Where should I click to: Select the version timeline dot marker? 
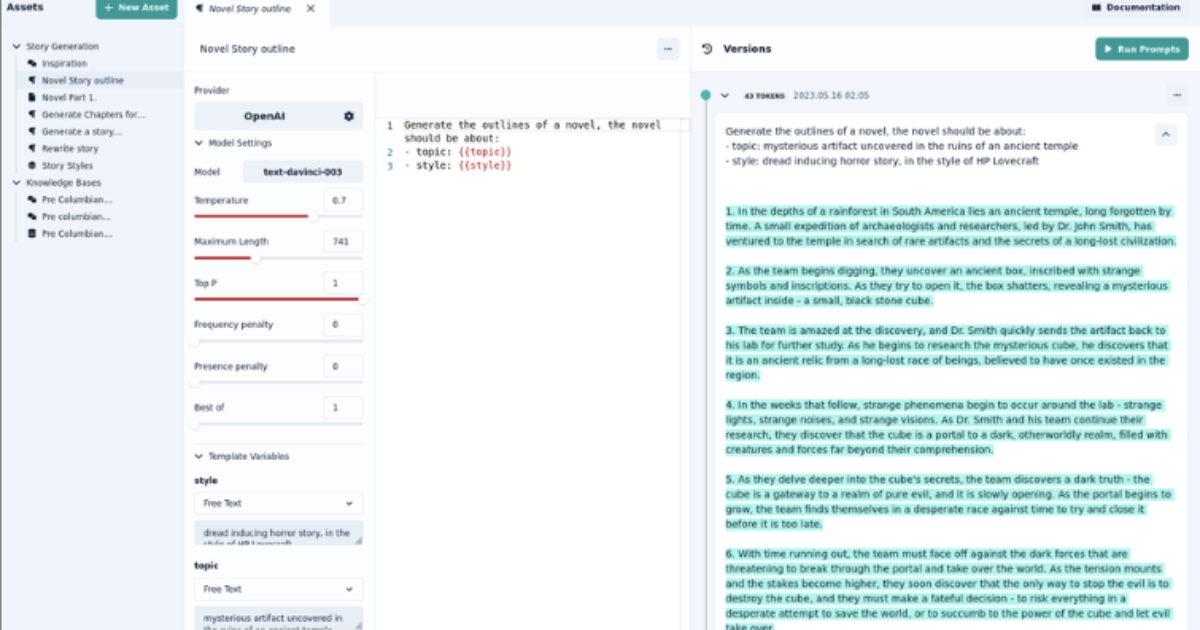pos(705,95)
